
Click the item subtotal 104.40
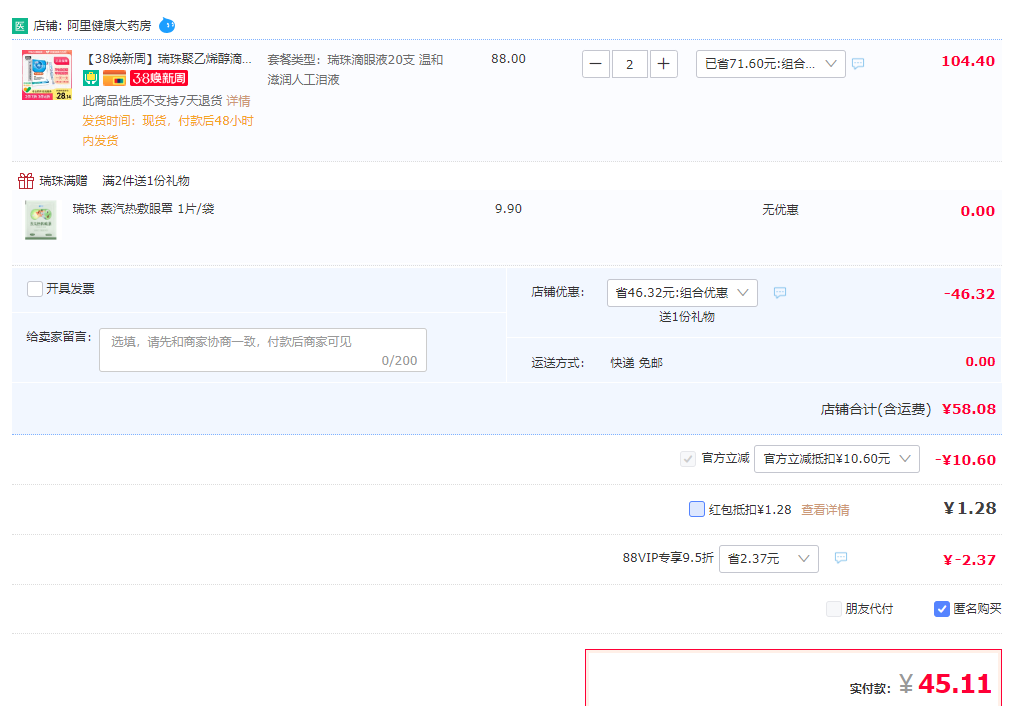(x=967, y=61)
